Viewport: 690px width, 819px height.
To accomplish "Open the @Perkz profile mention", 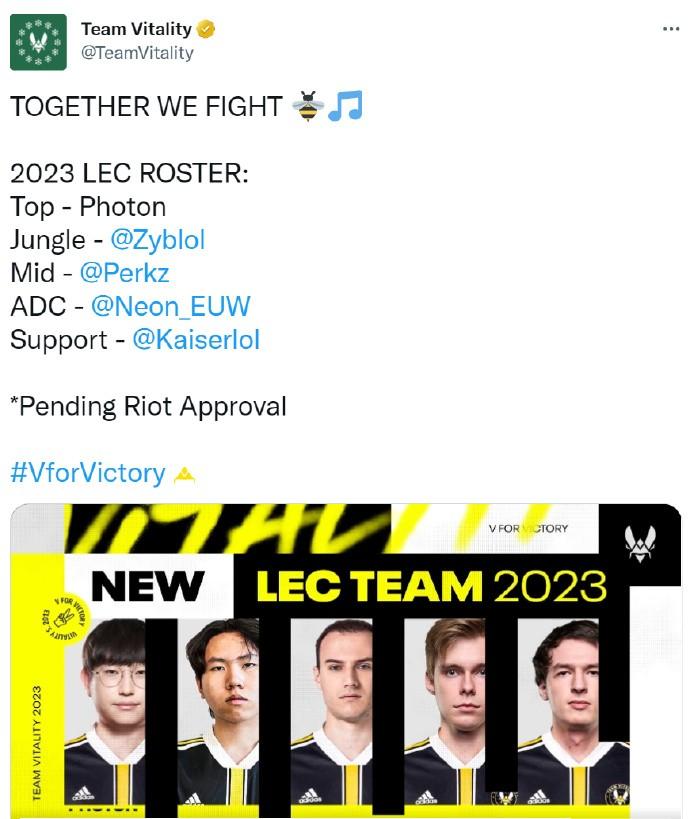I will (x=125, y=273).
